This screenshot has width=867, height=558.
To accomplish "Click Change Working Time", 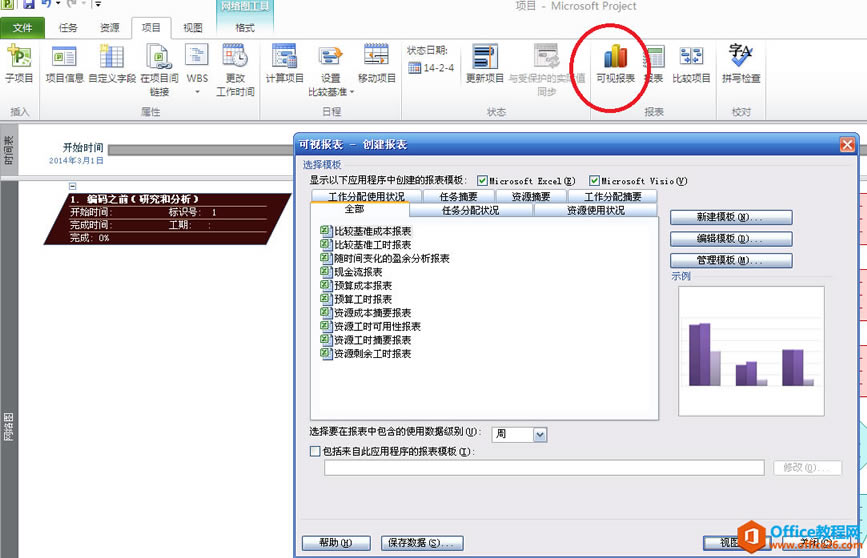I will (x=235, y=70).
